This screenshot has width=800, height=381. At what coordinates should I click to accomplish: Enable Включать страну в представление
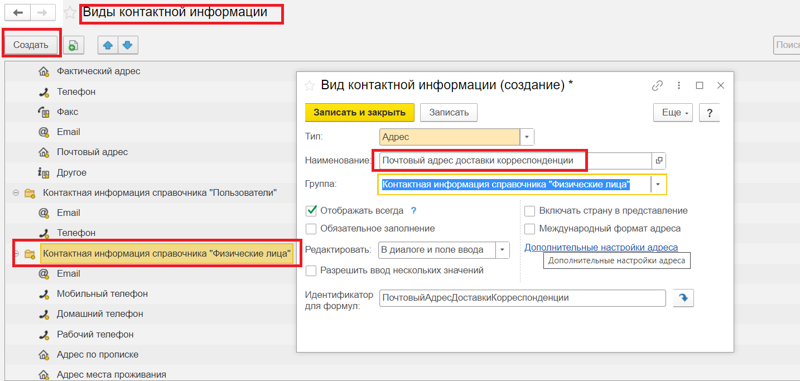click(x=530, y=211)
